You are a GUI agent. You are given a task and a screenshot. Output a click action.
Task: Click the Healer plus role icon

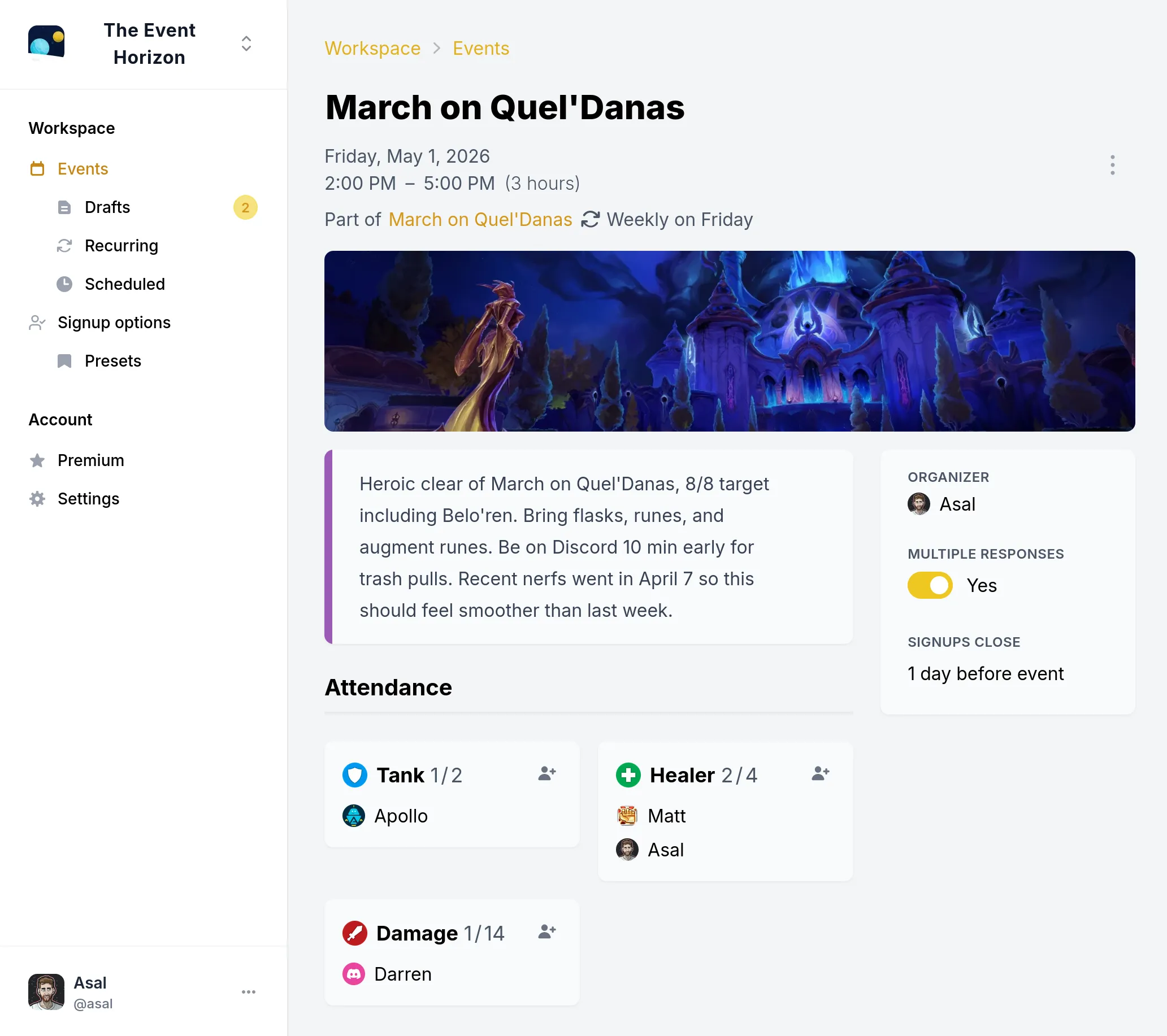[628, 775]
